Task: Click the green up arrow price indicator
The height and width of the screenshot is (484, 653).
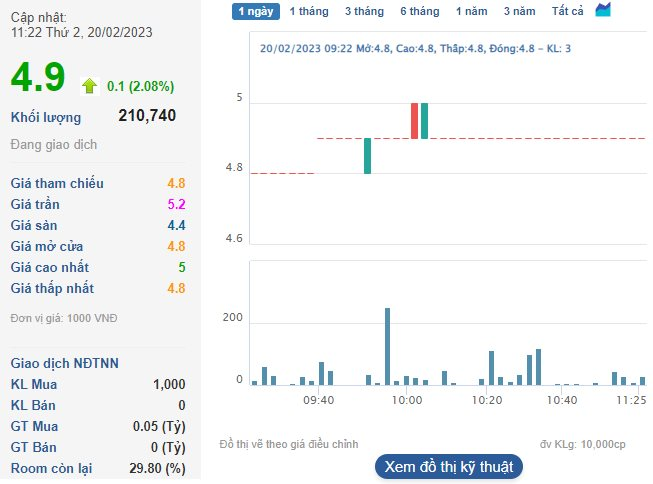Action: pyautogui.click(x=90, y=85)
